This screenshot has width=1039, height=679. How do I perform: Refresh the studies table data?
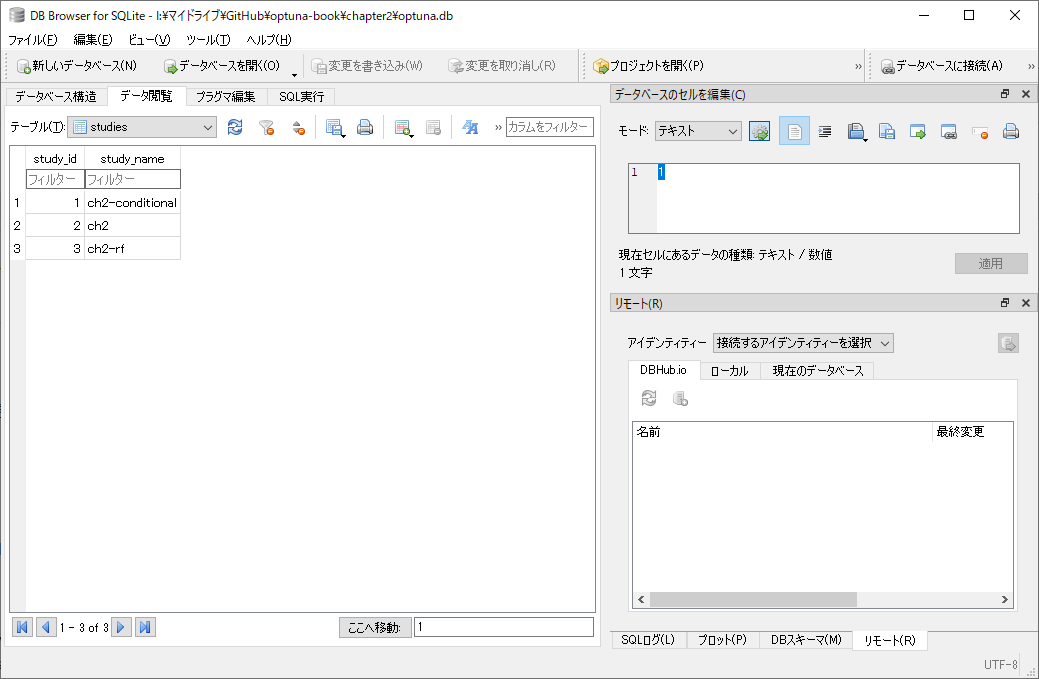(234, 128)
